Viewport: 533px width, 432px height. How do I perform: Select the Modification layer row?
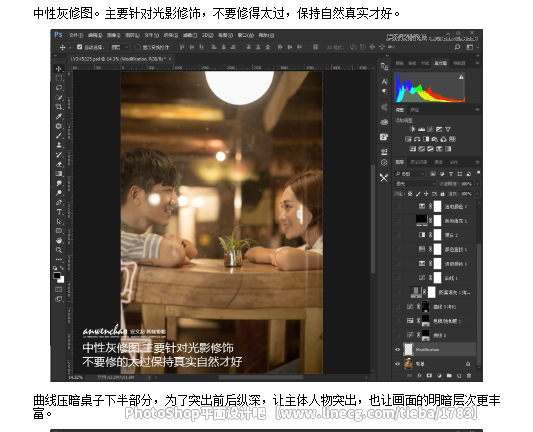(x=439, y=349)
